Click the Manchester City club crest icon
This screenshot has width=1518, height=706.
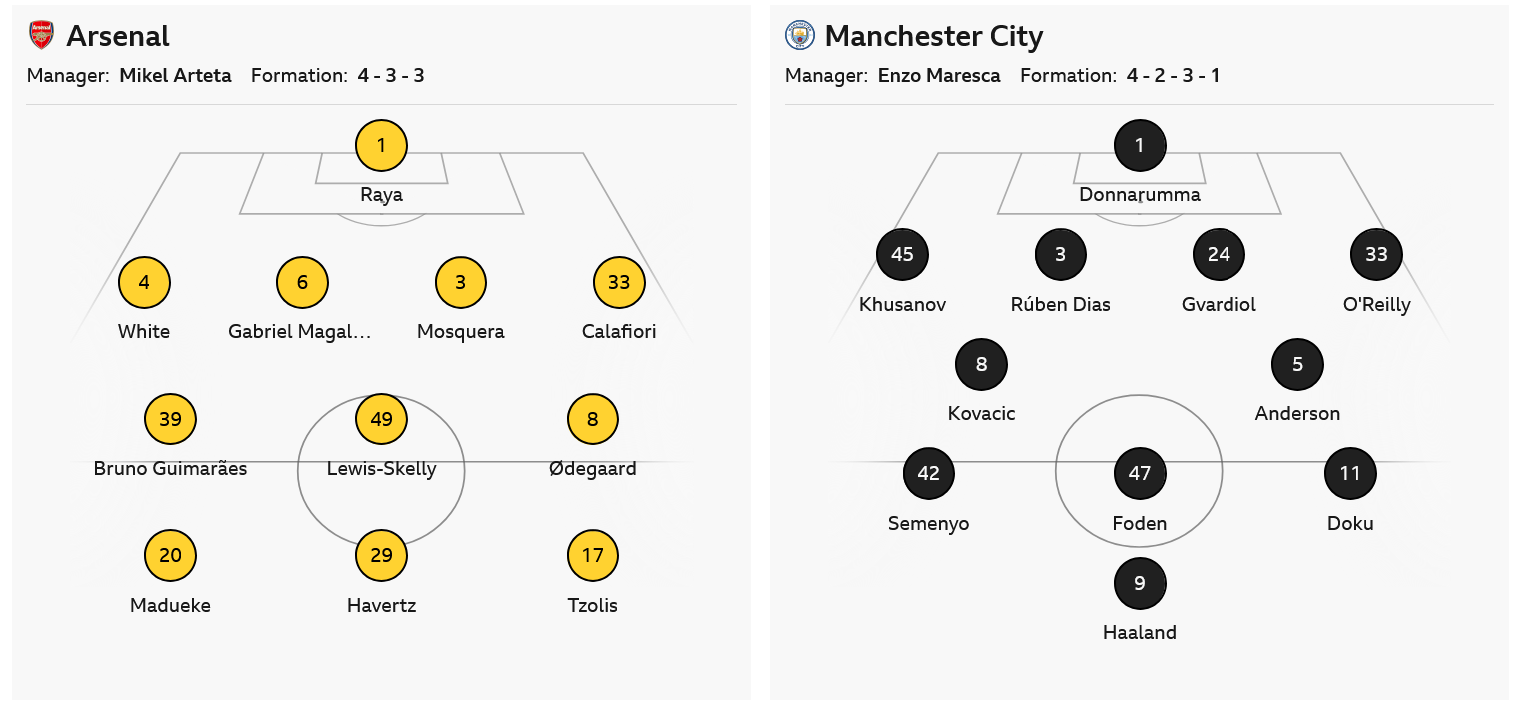click(x=800, y=36)
